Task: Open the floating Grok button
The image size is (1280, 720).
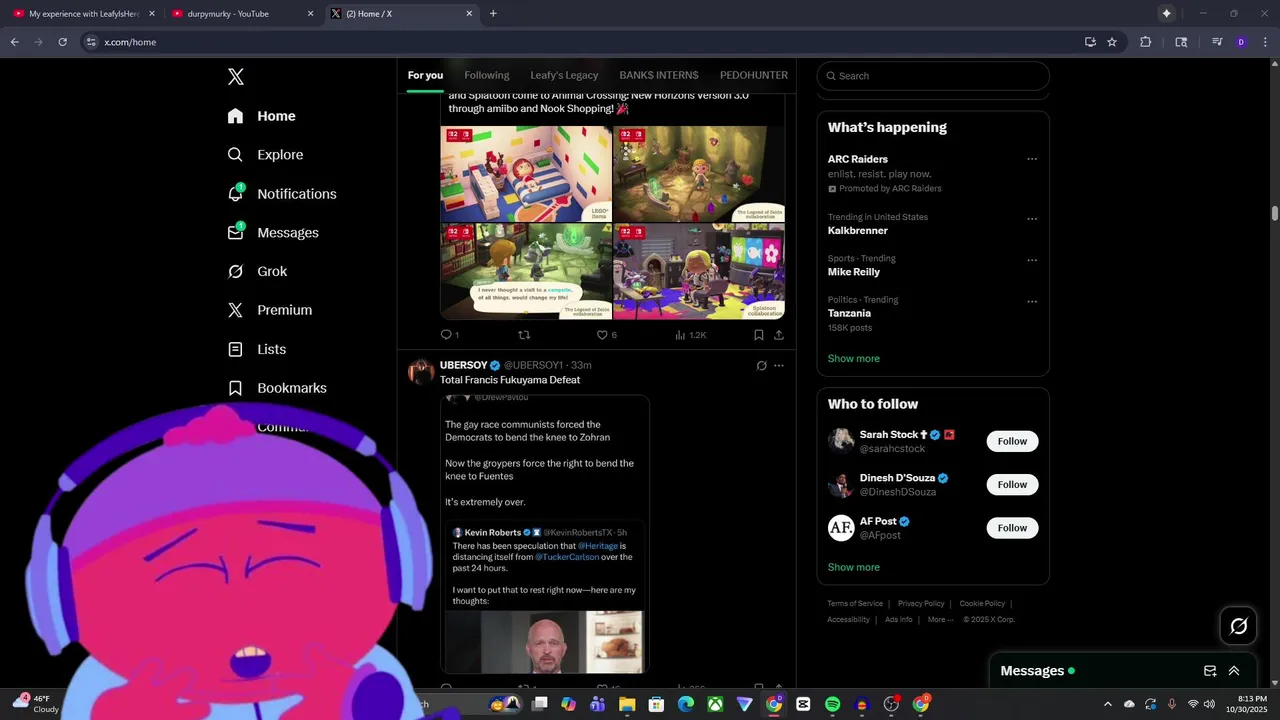Action: coord(1238,626)
